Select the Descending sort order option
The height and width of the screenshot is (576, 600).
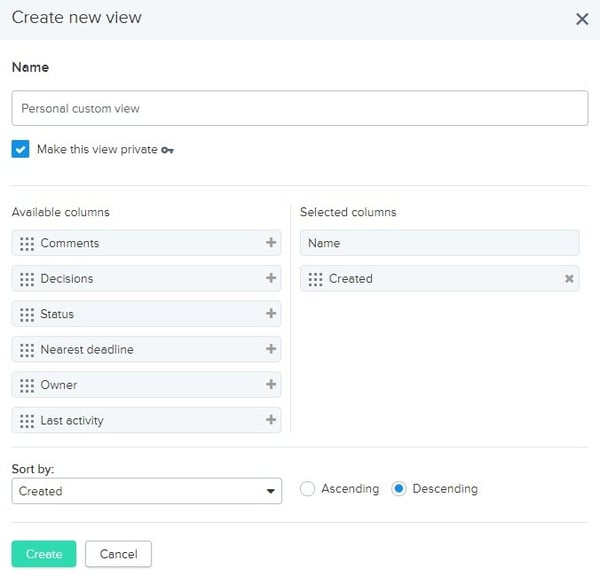coord(399,489)
